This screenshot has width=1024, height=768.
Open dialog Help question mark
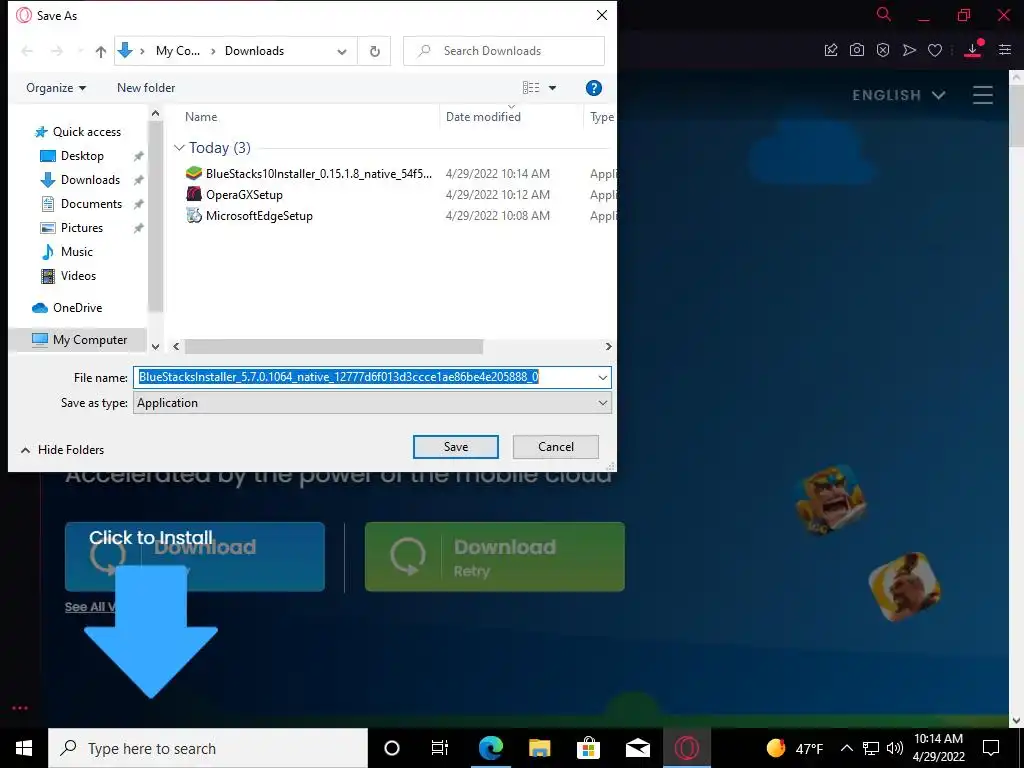(594, 88)
